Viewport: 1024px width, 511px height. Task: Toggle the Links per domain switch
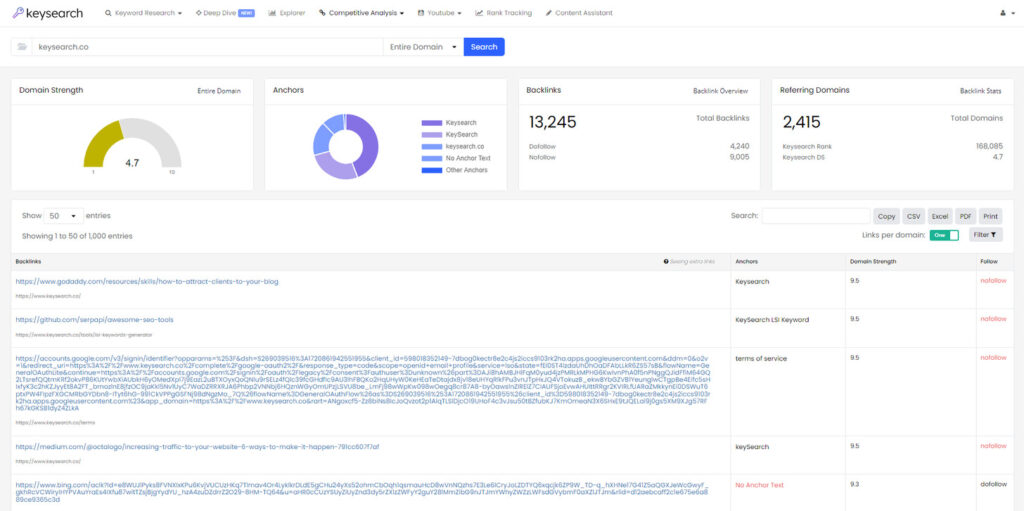(944, 235)
